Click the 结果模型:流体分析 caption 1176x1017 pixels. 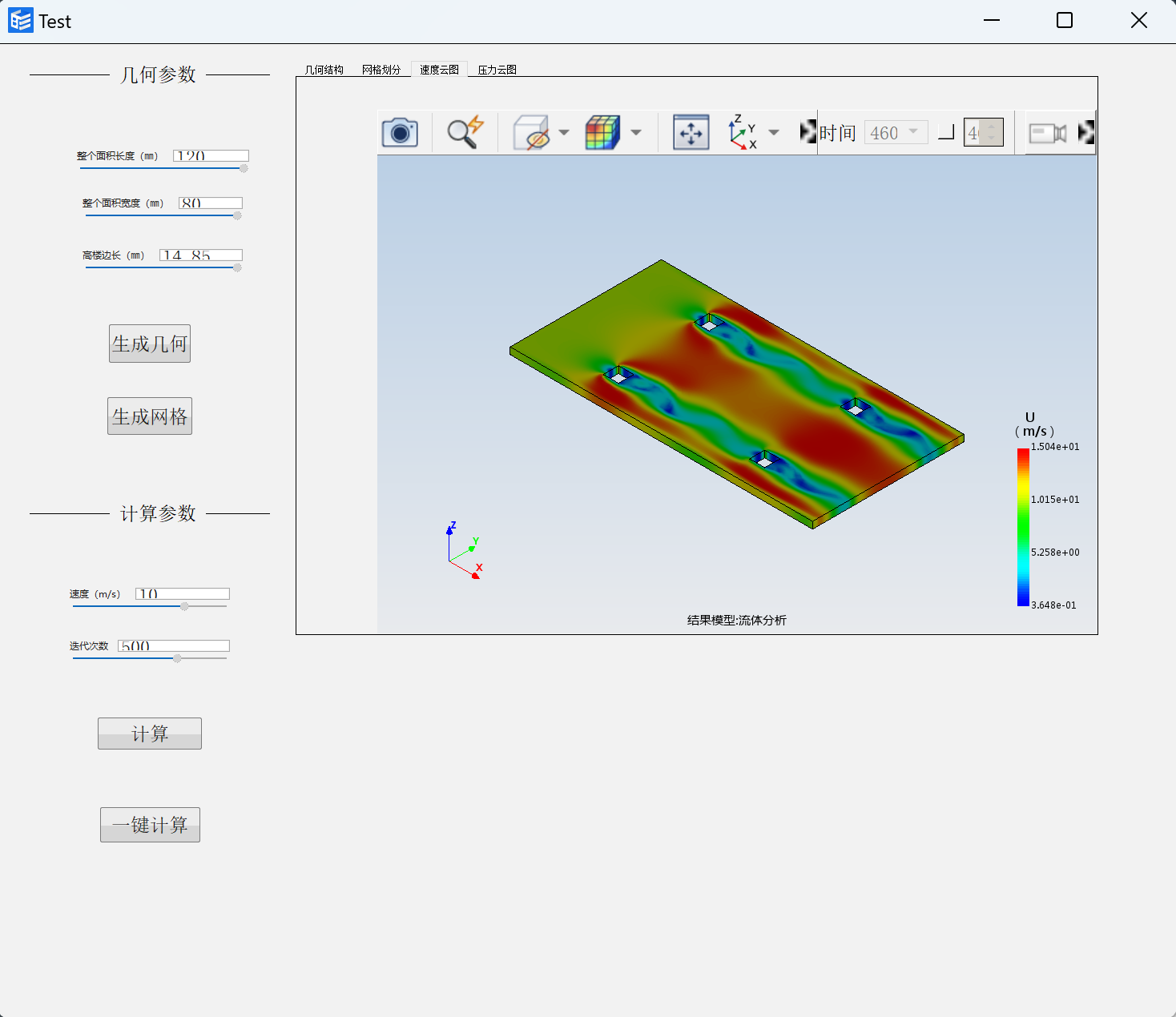[737, 620]
